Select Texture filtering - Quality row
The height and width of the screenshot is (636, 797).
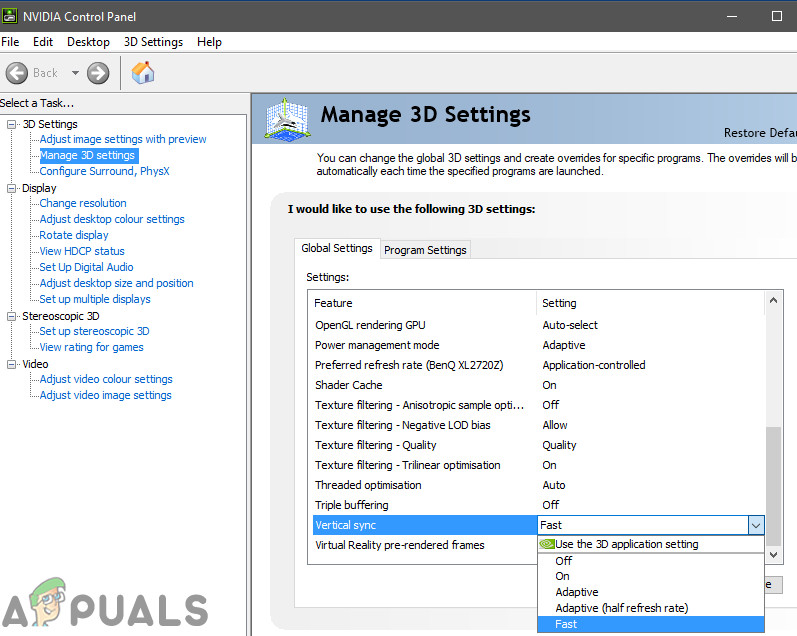(x=539, y=445)
